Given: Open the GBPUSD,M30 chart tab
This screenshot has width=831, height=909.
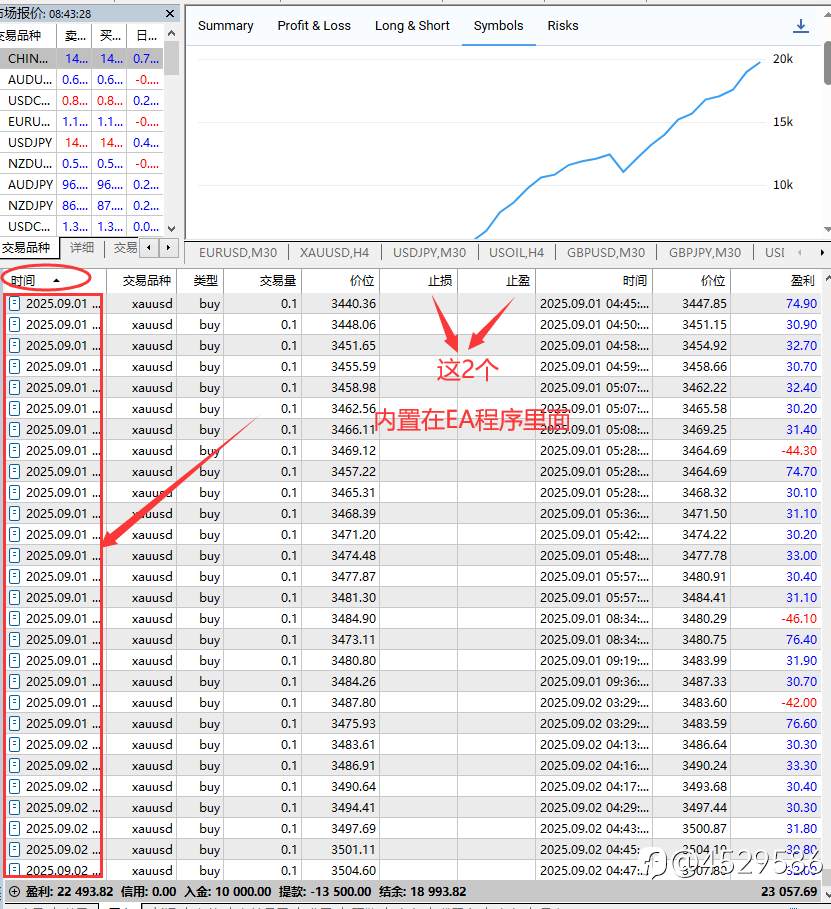Looking at the screenshot, I should (605, 253).
